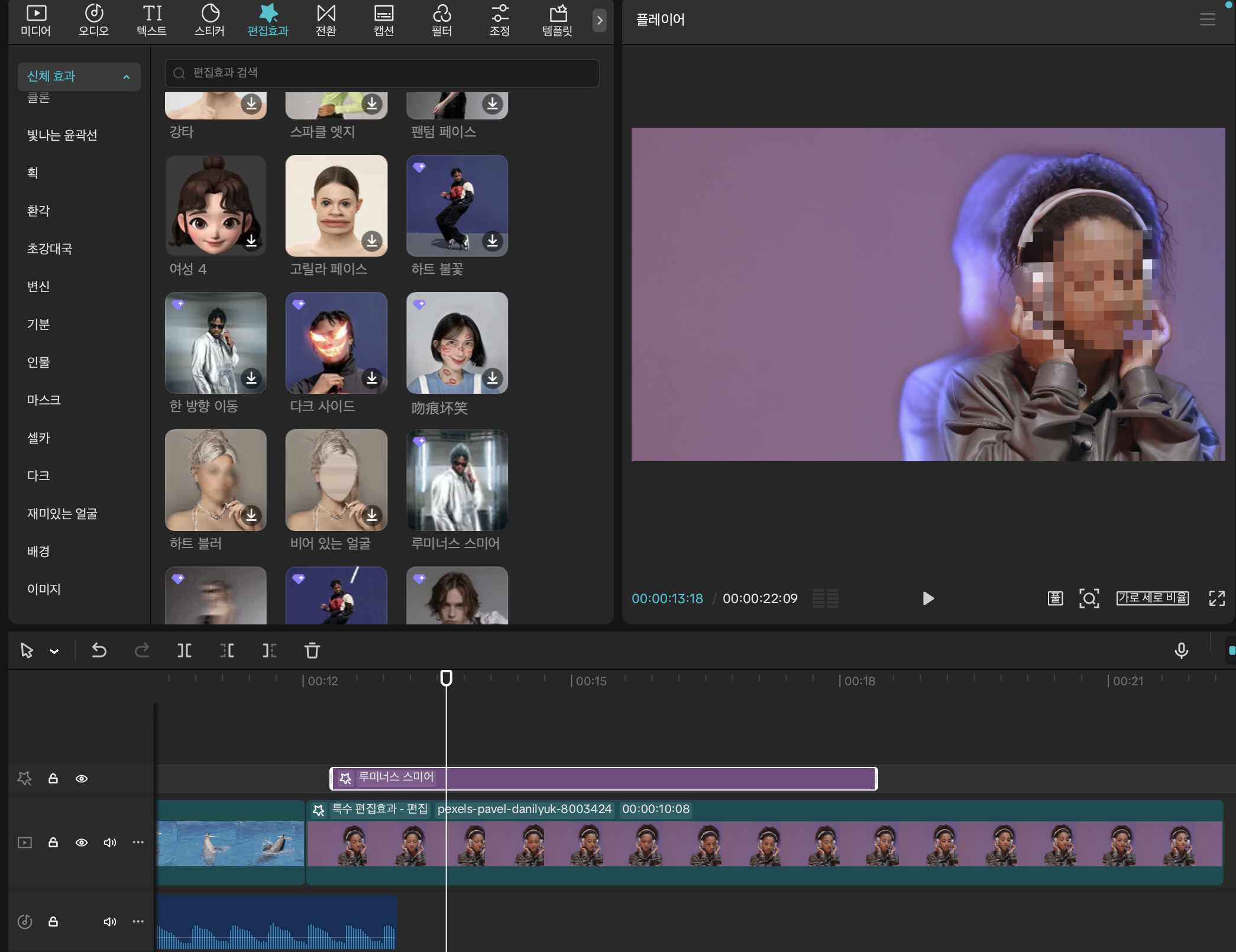The image size is (1236, 952).
Task: Click the delete trash icon in toolbar
Action: 312,651
